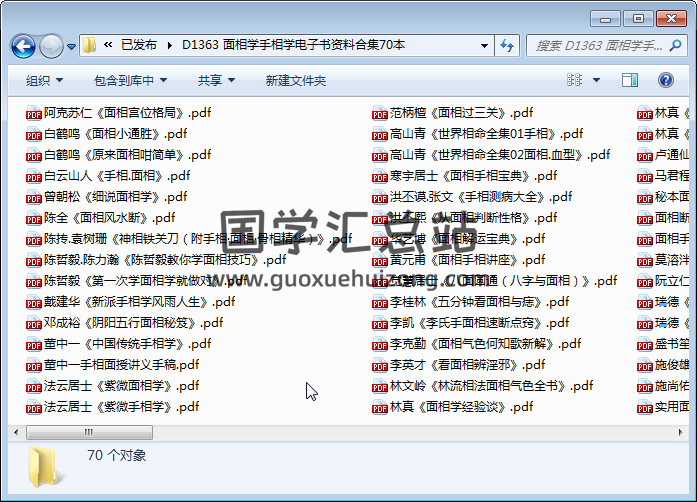The image size is (697, 502).
Task: Open the help question mark icon
Action: (x=665, y=80)
